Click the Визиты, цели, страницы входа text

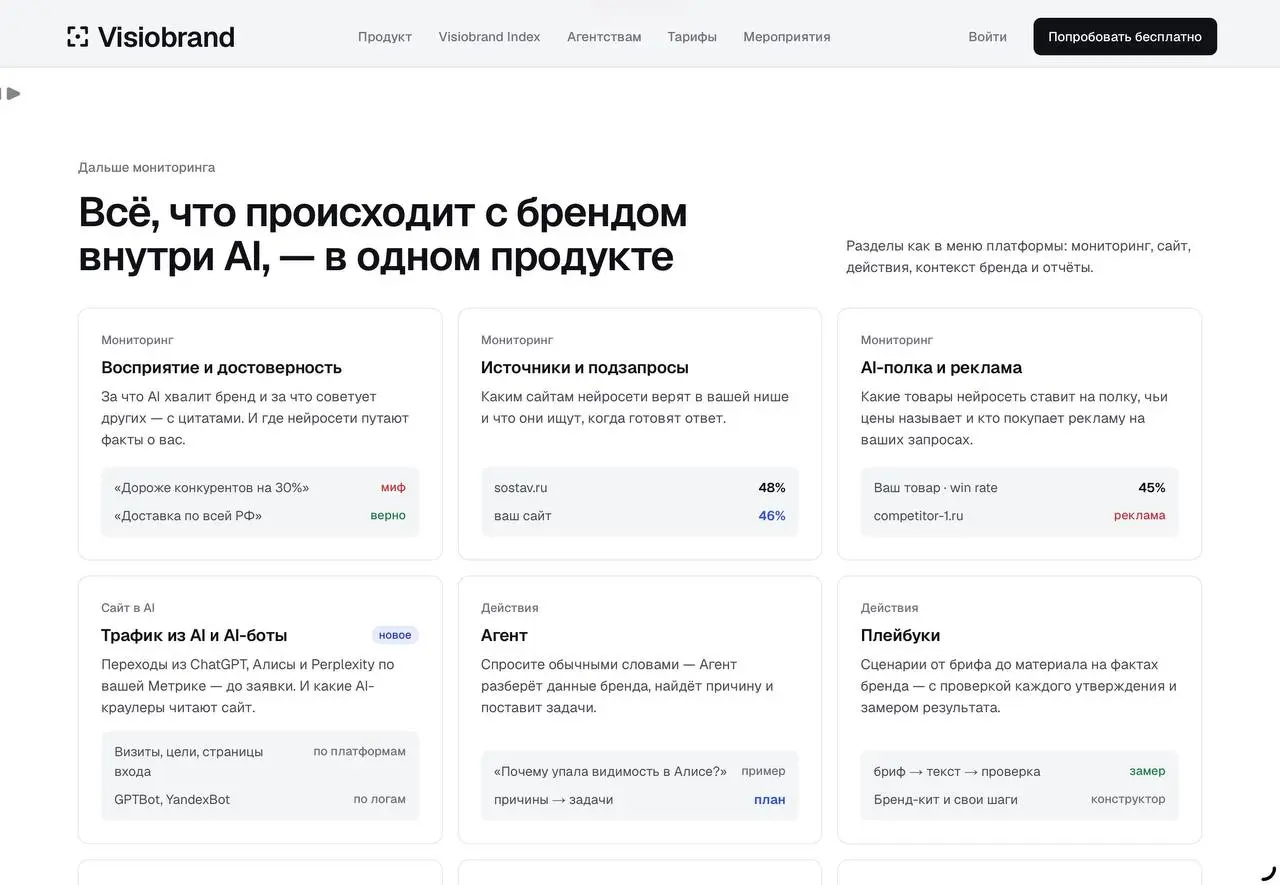tap(189, 762)
